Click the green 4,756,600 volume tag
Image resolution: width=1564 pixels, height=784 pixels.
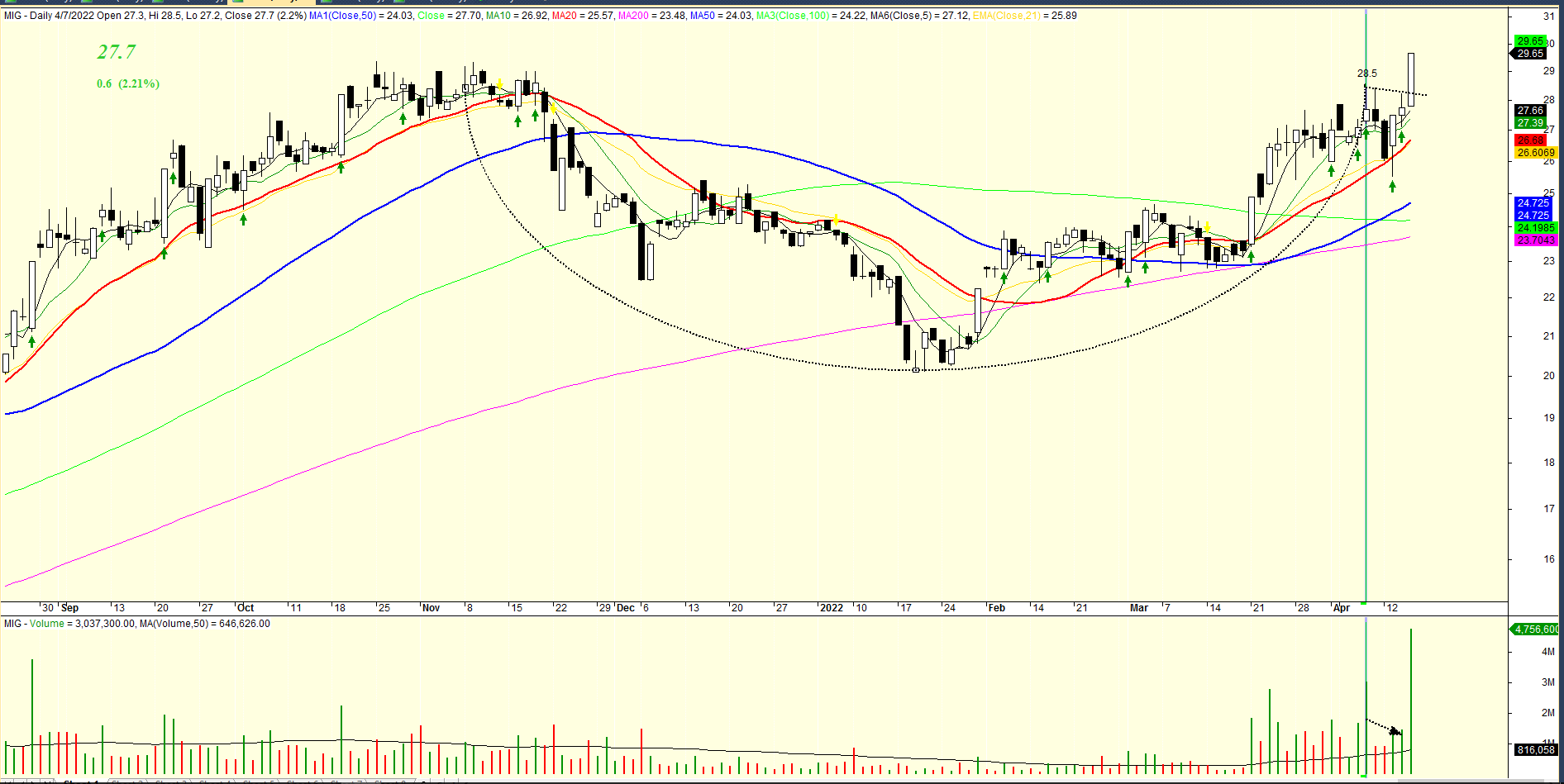point(1535,630)
